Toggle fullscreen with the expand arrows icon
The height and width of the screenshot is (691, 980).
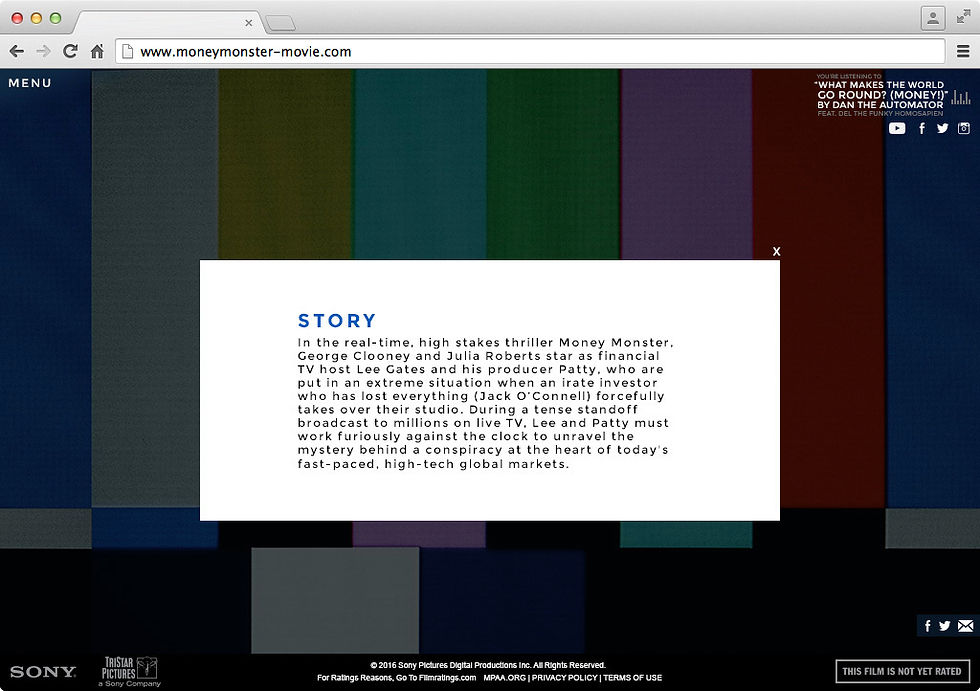pos(963,17)
